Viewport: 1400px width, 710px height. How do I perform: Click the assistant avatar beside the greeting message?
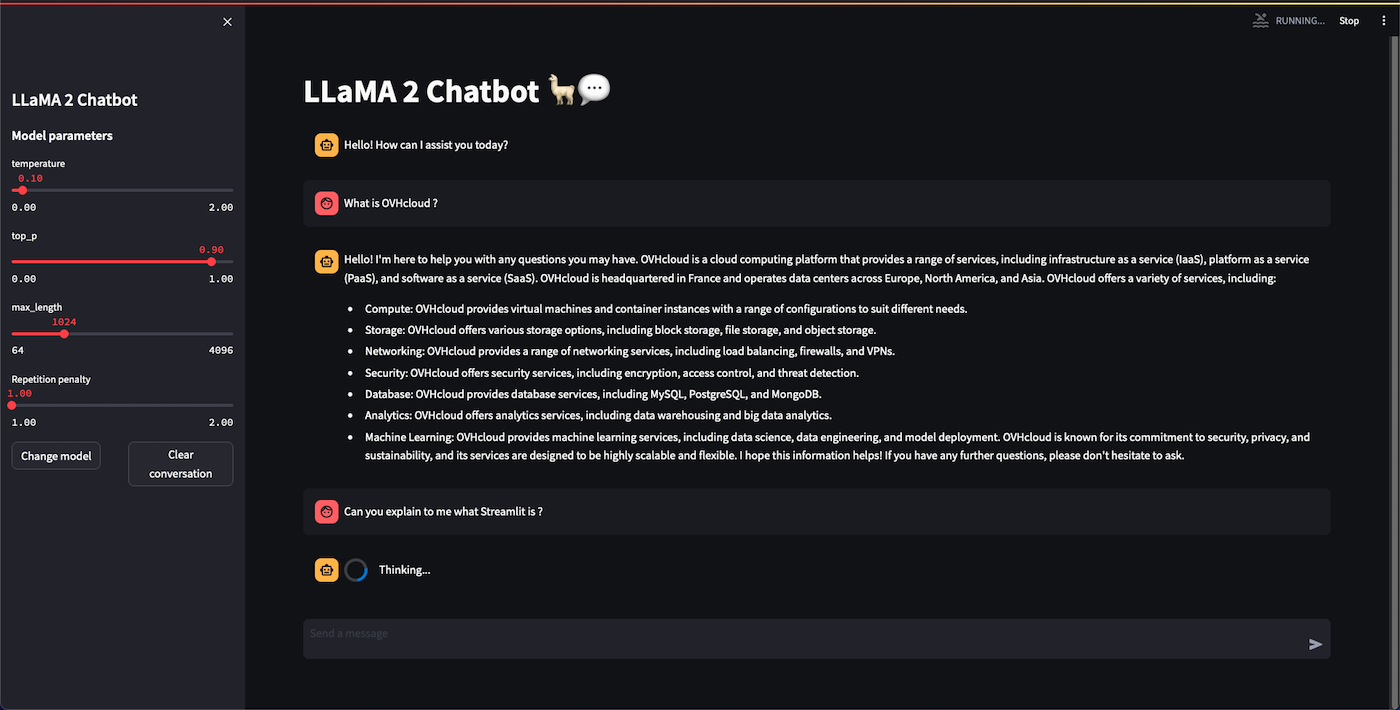(326, 145)
